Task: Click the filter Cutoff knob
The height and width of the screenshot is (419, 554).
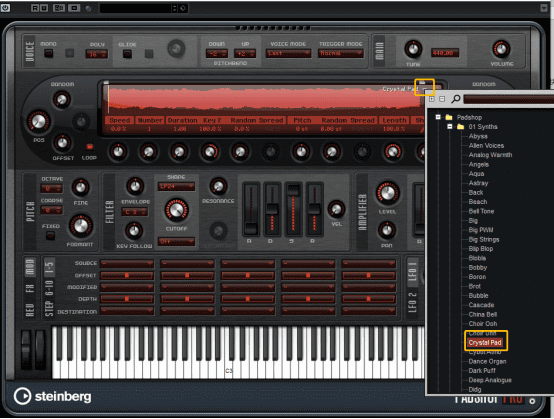Action: 176,210
